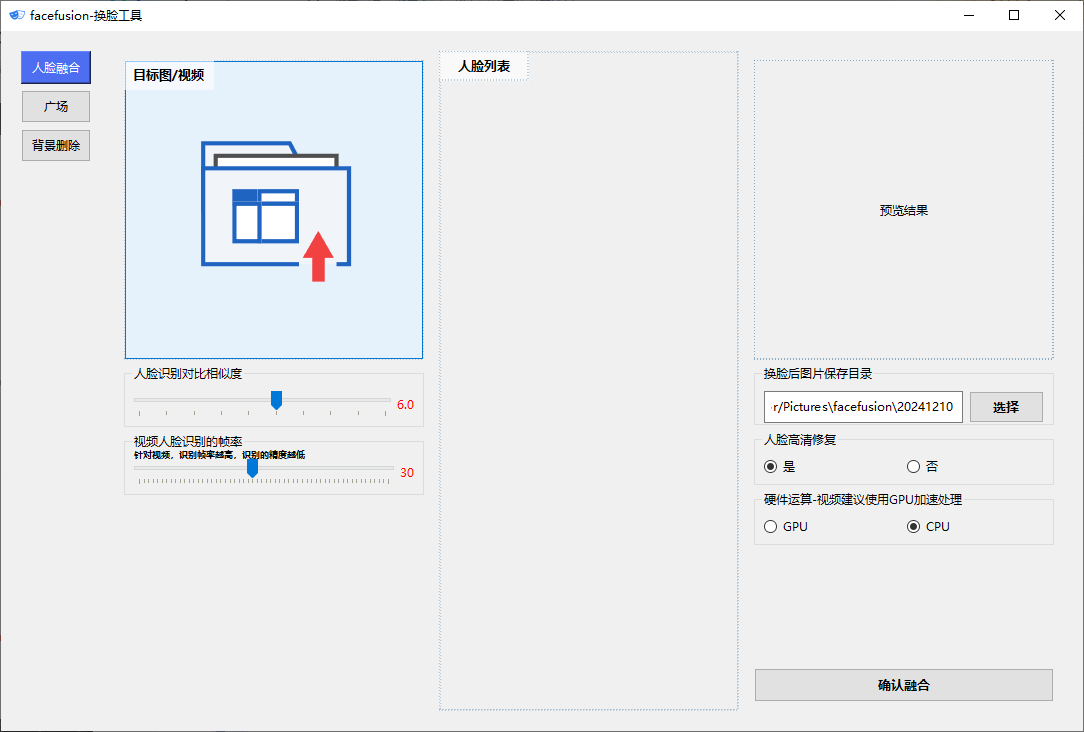The height and width of the screenshot is (732, 1084).
Task: Switch to the 广场 tab
Action: click(56, 106)
